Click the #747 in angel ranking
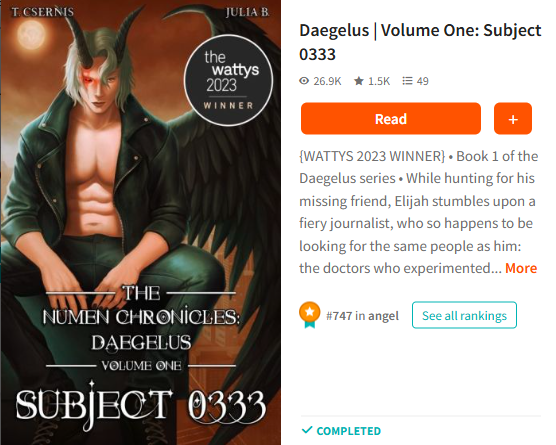The height and width of the screenshot is (445, 556). point(362,316)
